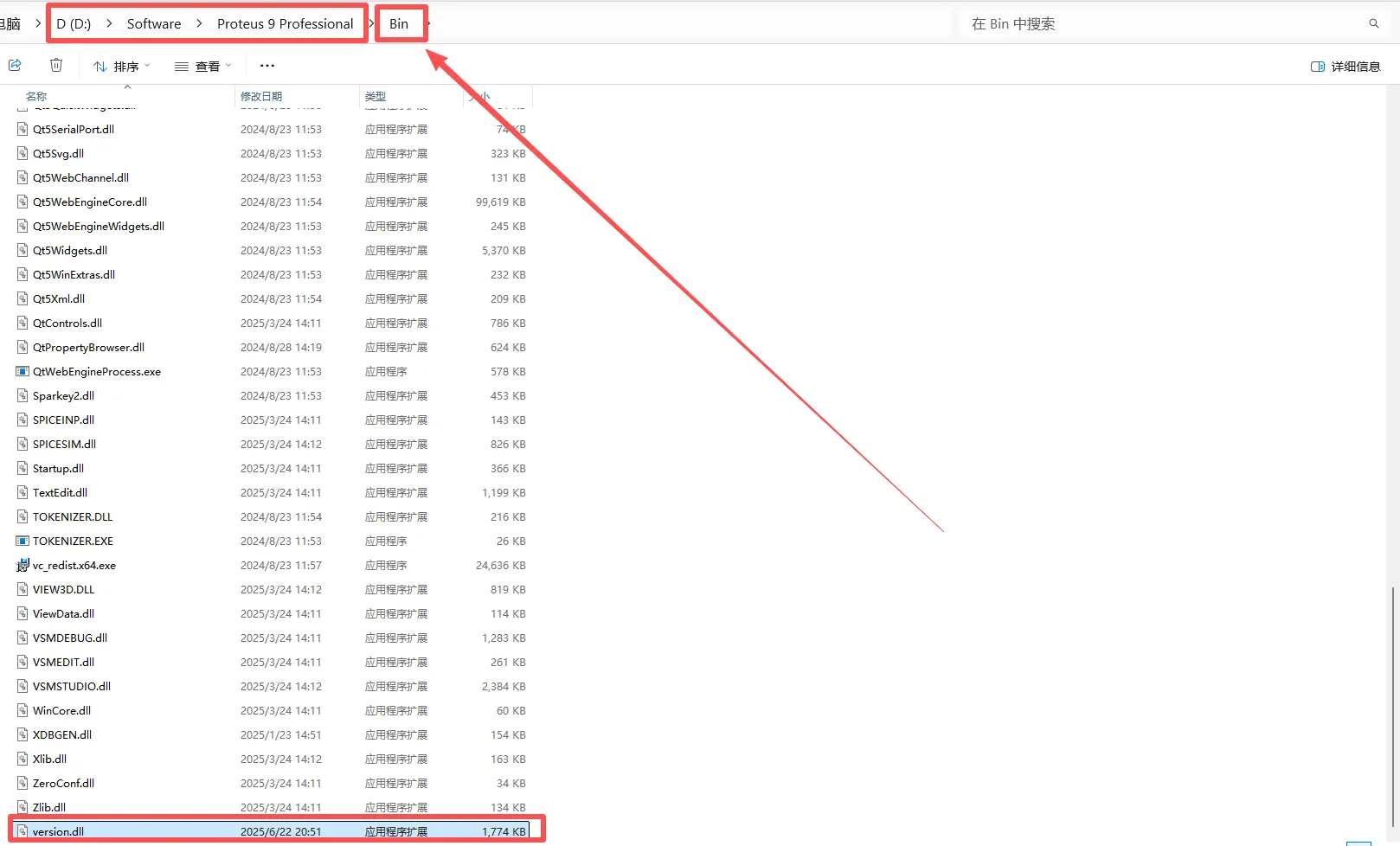This screenshot has height=846, width=1400.
Task: Click the 2025/6/22 20:51 modified date
Action: tap(280, 831)
